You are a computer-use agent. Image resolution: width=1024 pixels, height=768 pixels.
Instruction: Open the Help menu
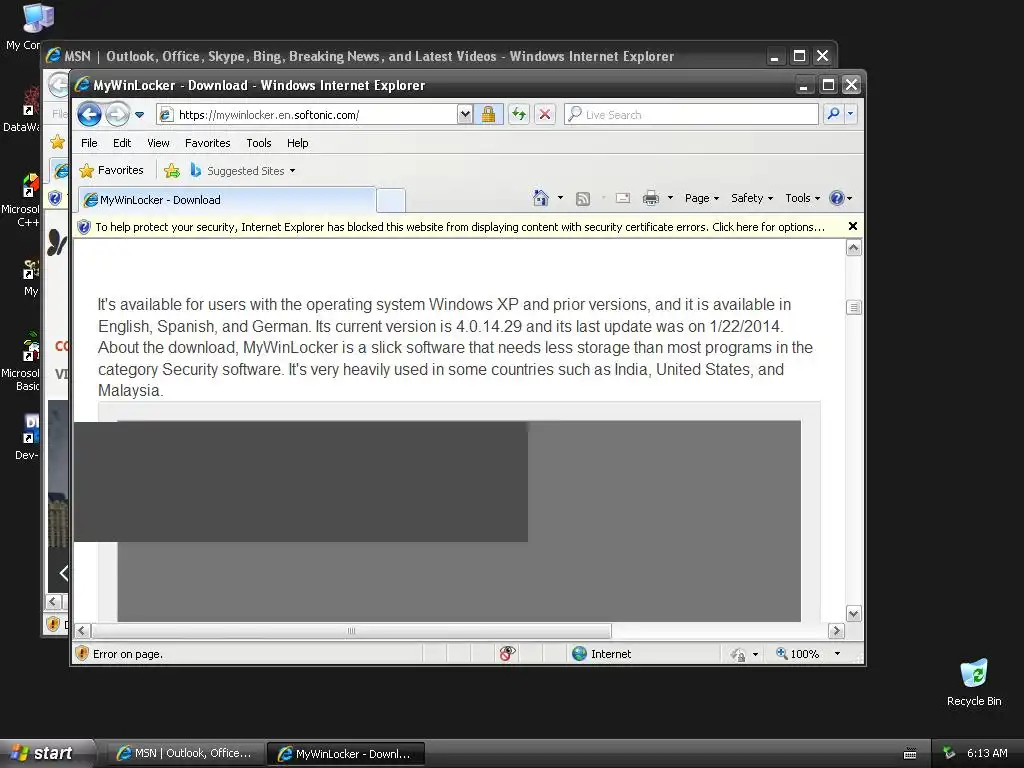(x=297, y=143)
